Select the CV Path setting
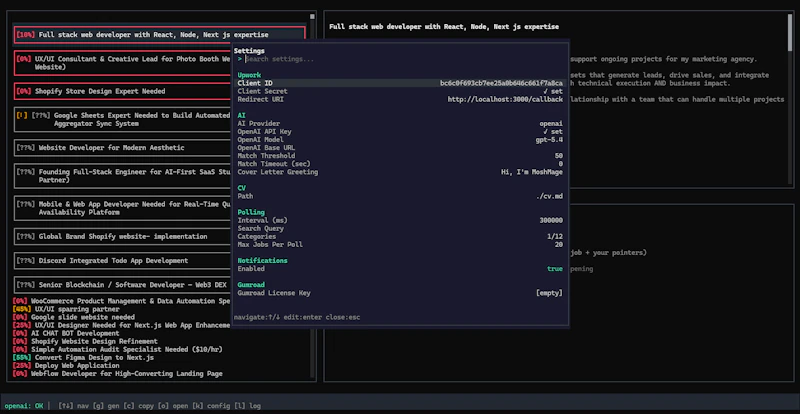800x414 pixels. 400,196
